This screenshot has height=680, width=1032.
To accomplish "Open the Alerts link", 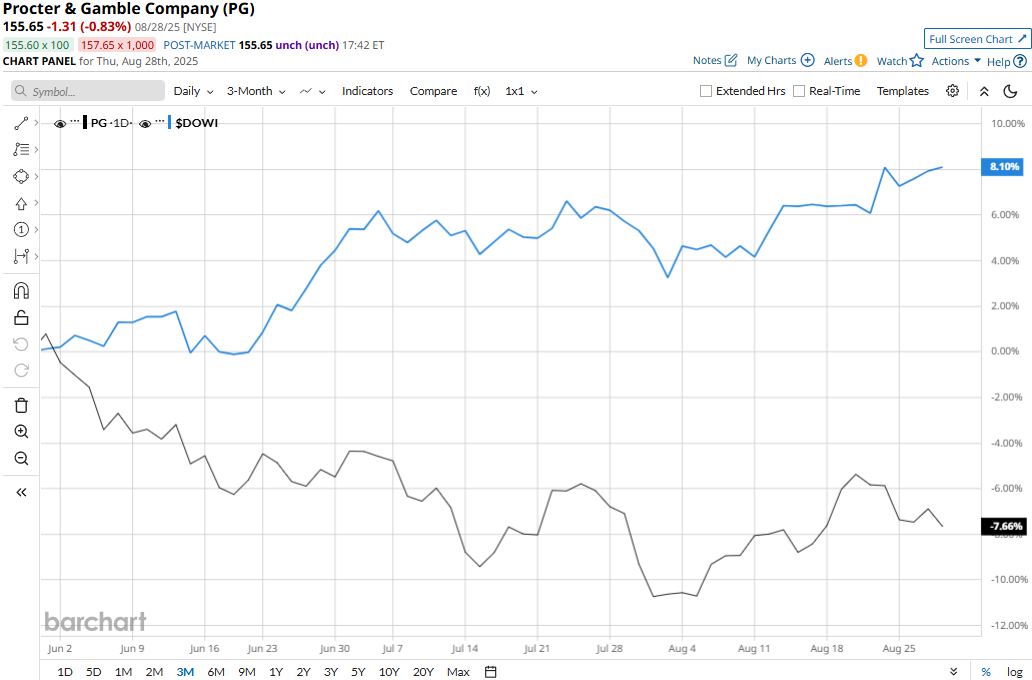I will pyautogui.click(x=838, y=61).
